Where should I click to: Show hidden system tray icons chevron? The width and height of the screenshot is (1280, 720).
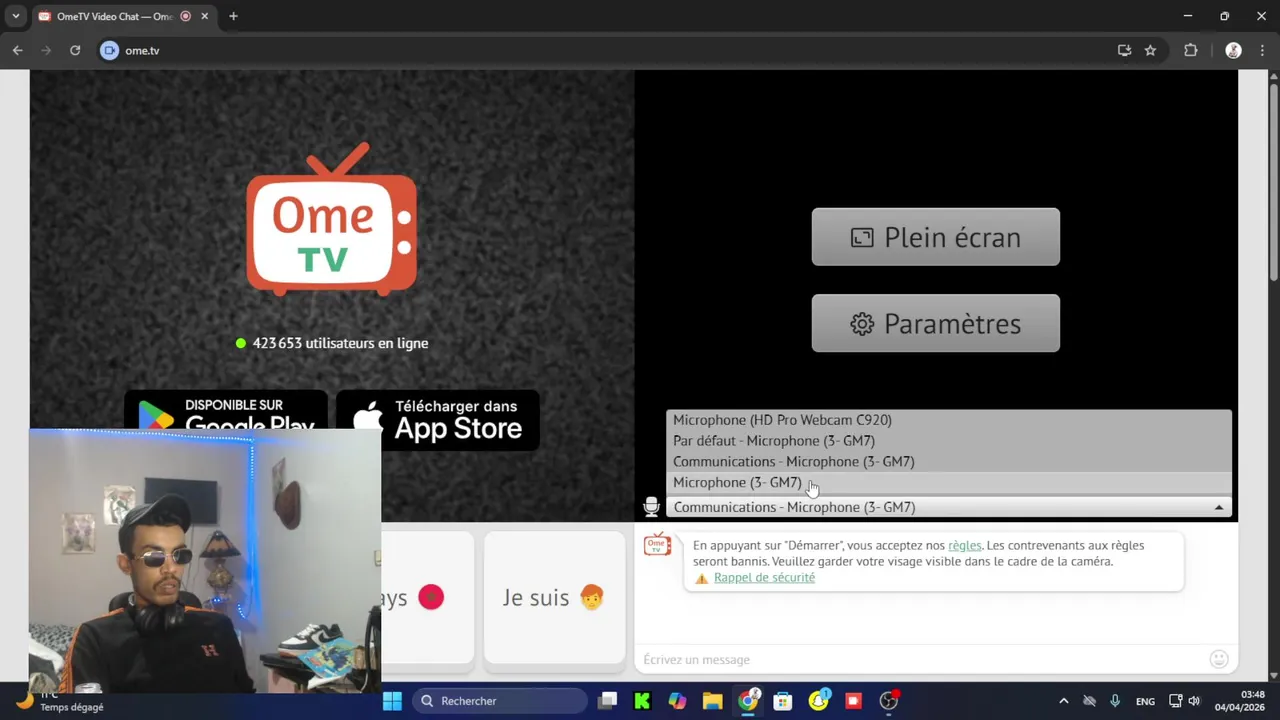pyautogui.click(x=1063, y=701)
